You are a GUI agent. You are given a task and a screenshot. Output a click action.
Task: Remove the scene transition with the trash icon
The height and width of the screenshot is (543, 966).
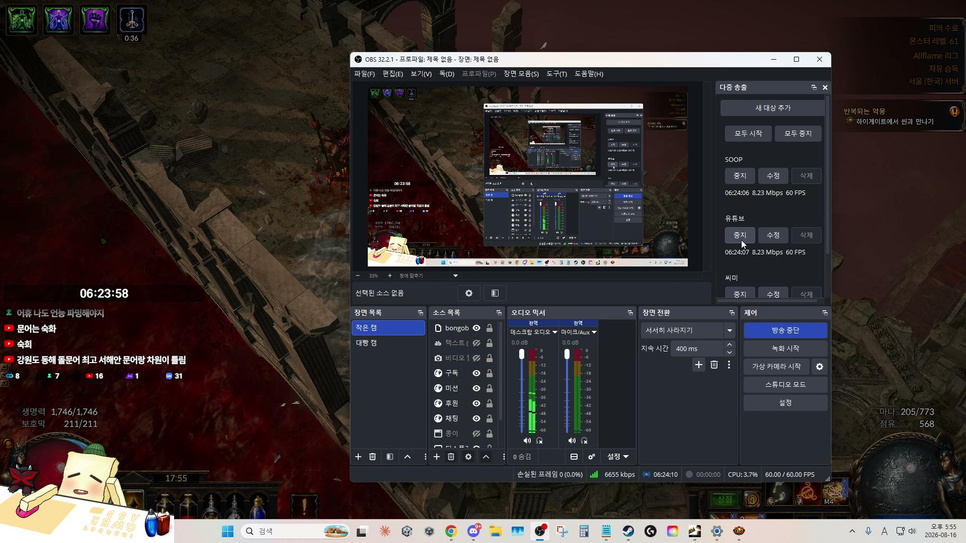714,365
